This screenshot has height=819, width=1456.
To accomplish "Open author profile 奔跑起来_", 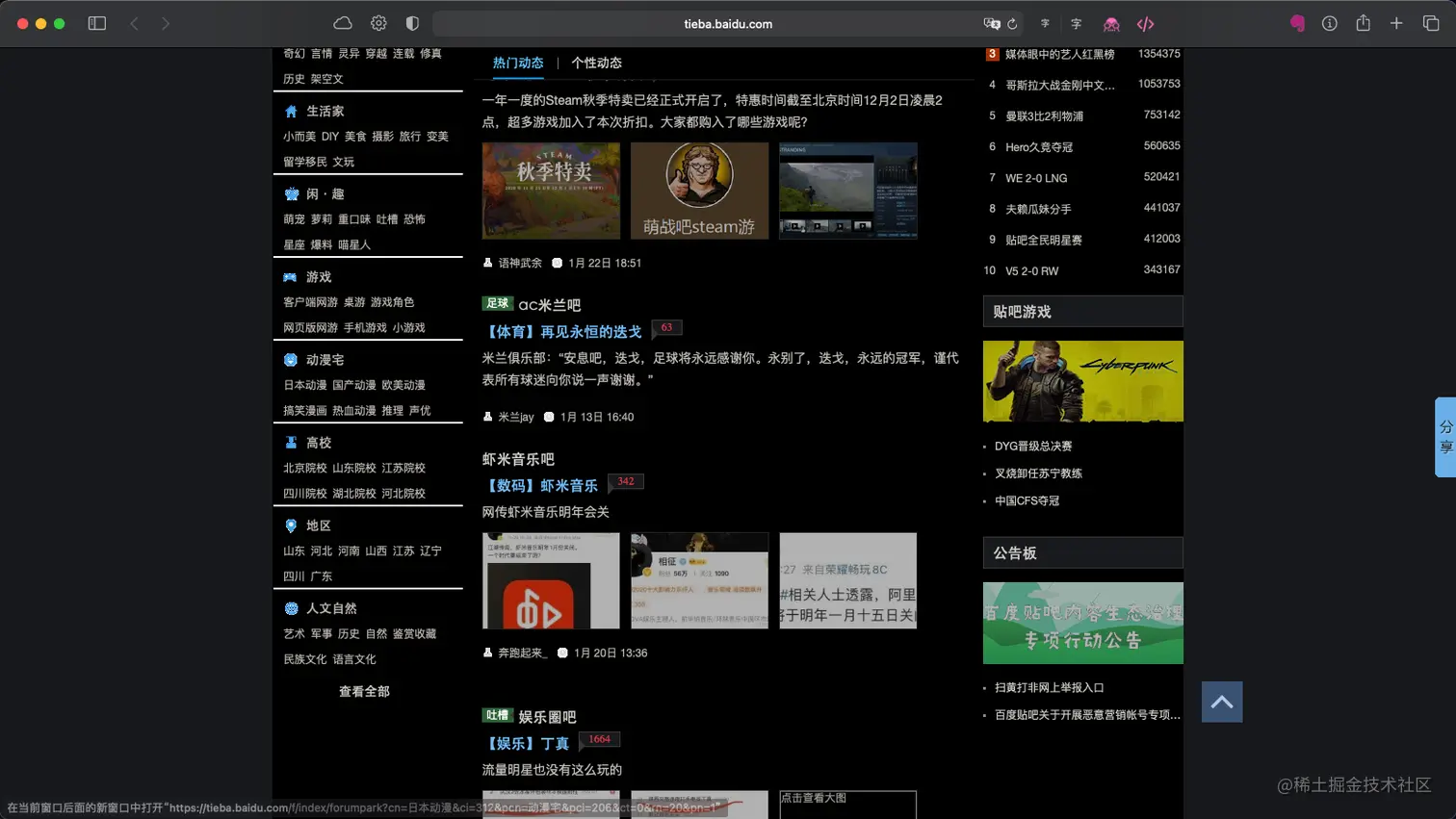I will click(x=523, y=653).
